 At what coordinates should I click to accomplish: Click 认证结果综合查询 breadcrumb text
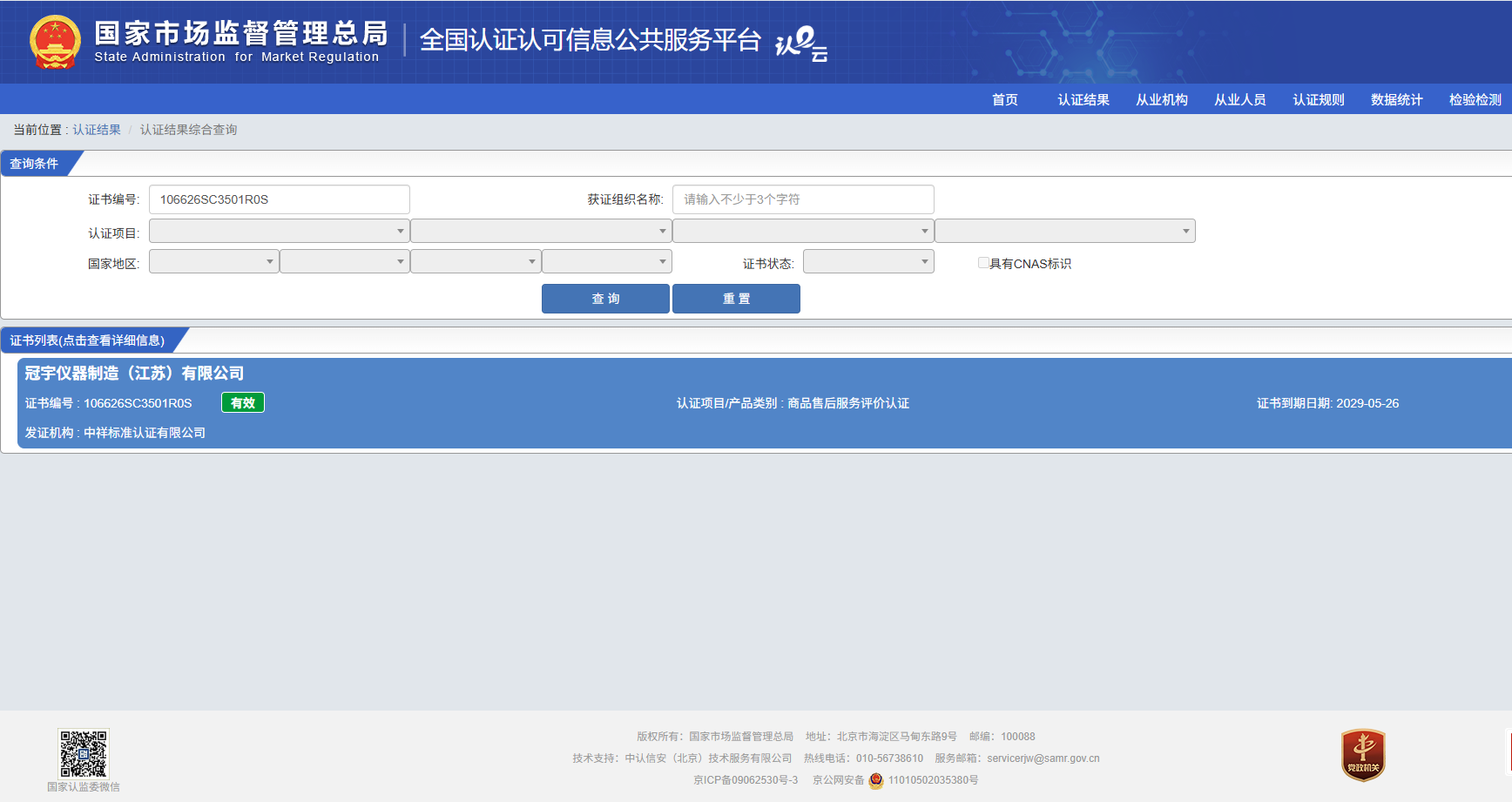tap(188, 130)
